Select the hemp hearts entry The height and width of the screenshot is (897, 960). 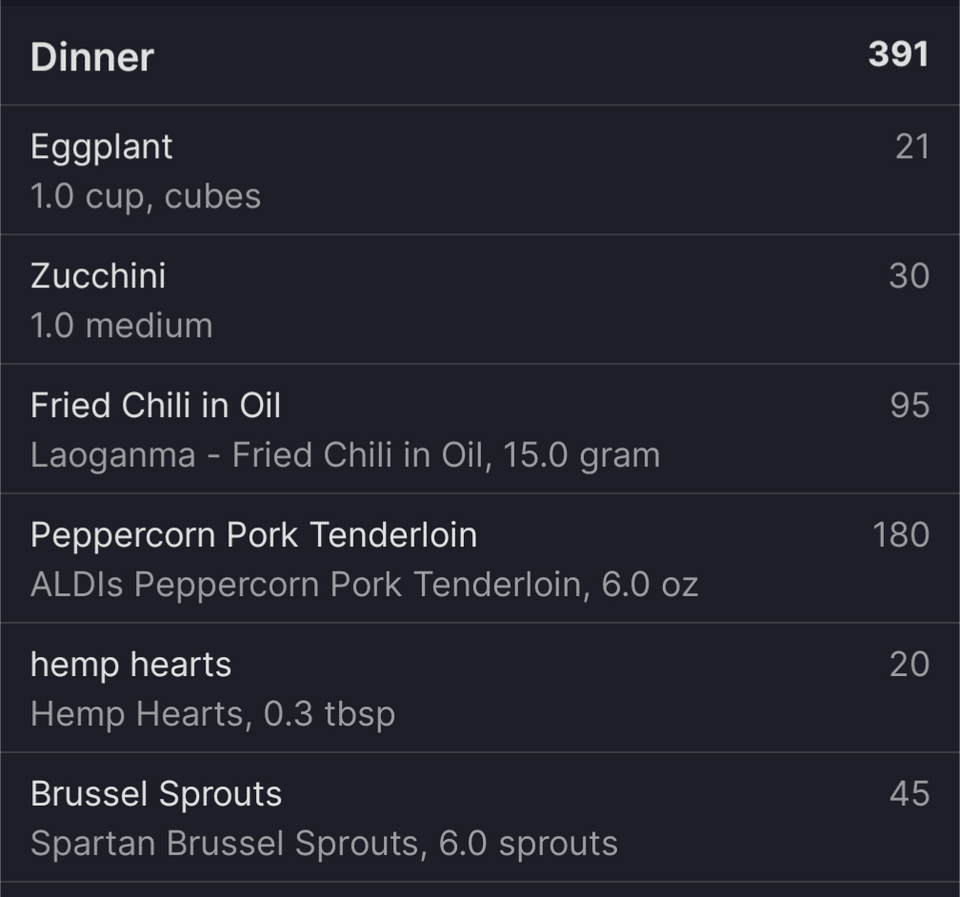(x=480, y=688)
